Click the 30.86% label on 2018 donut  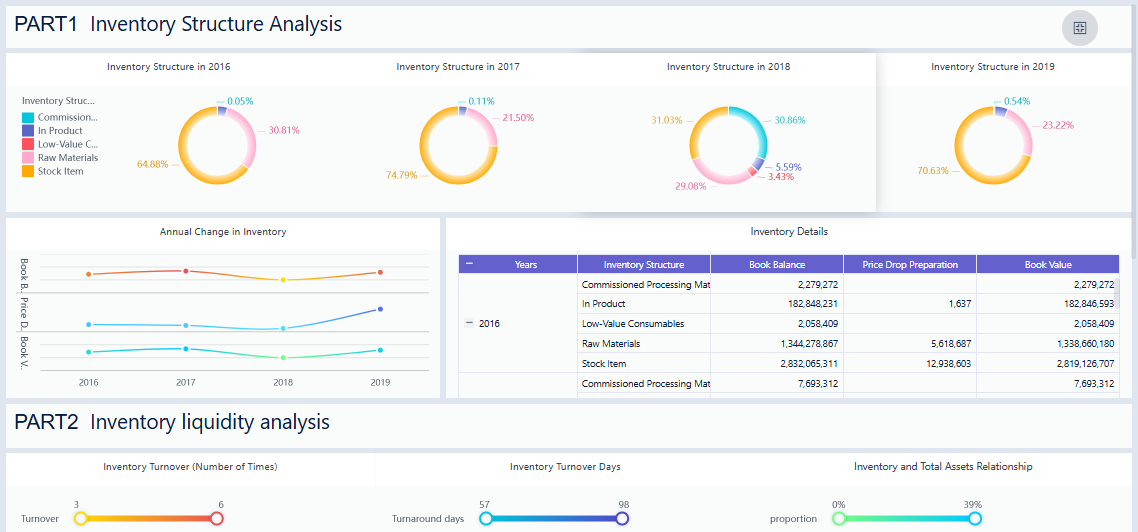790,120
